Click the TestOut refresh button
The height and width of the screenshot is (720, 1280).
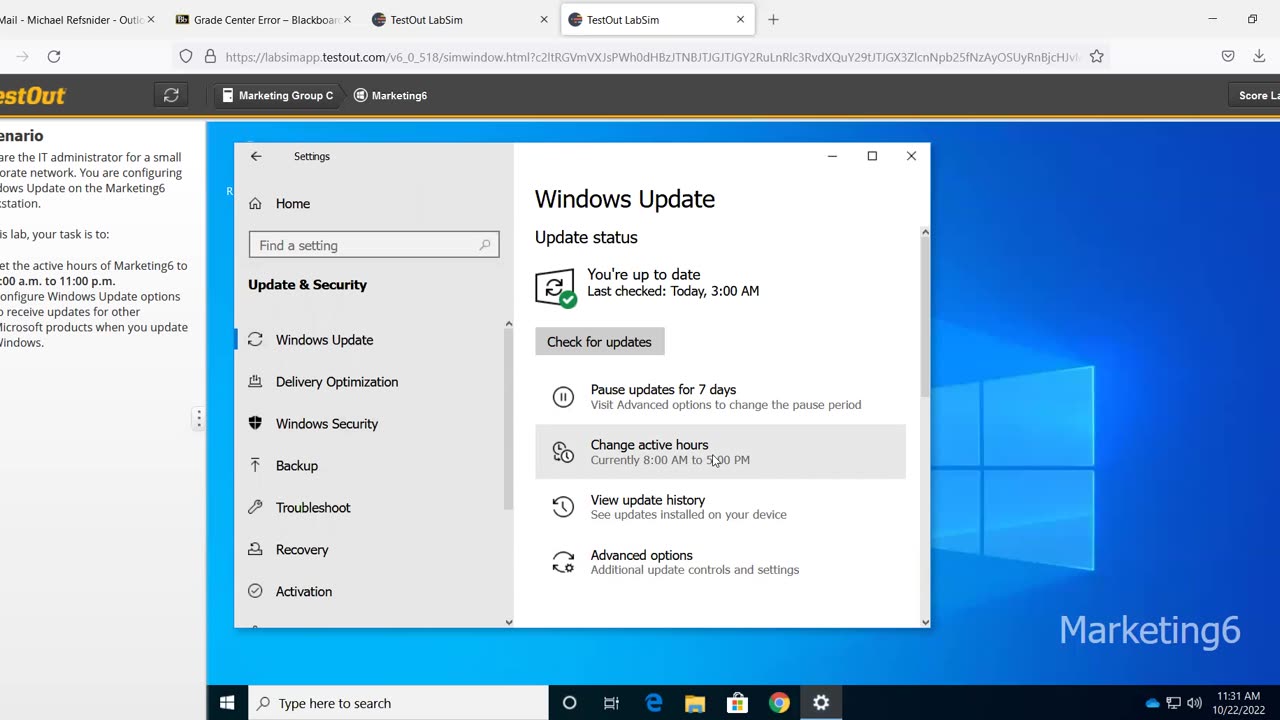click(171, 95)
